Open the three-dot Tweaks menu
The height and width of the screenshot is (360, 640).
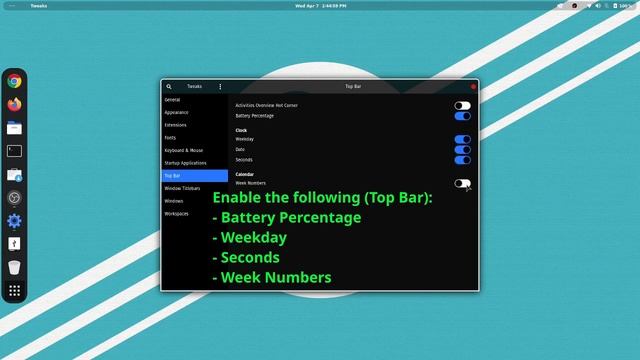click(220, 87)
